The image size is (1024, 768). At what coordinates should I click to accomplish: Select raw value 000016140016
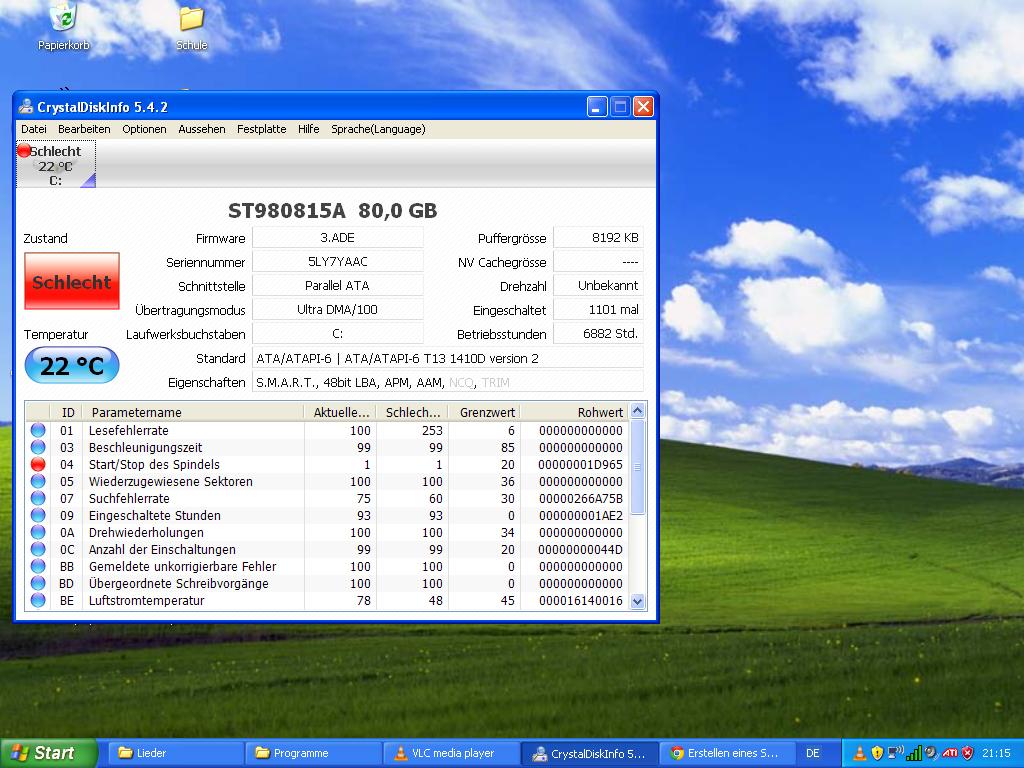[580, 600]
